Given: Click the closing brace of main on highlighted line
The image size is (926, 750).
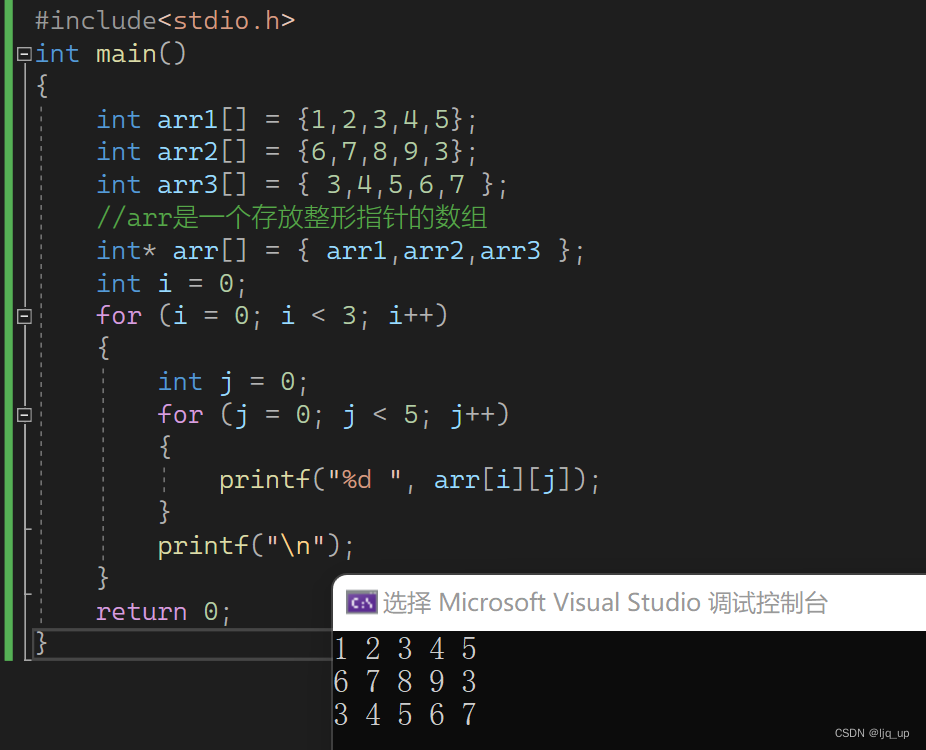Looking at the screenshot, I should (x=41, y=643).
